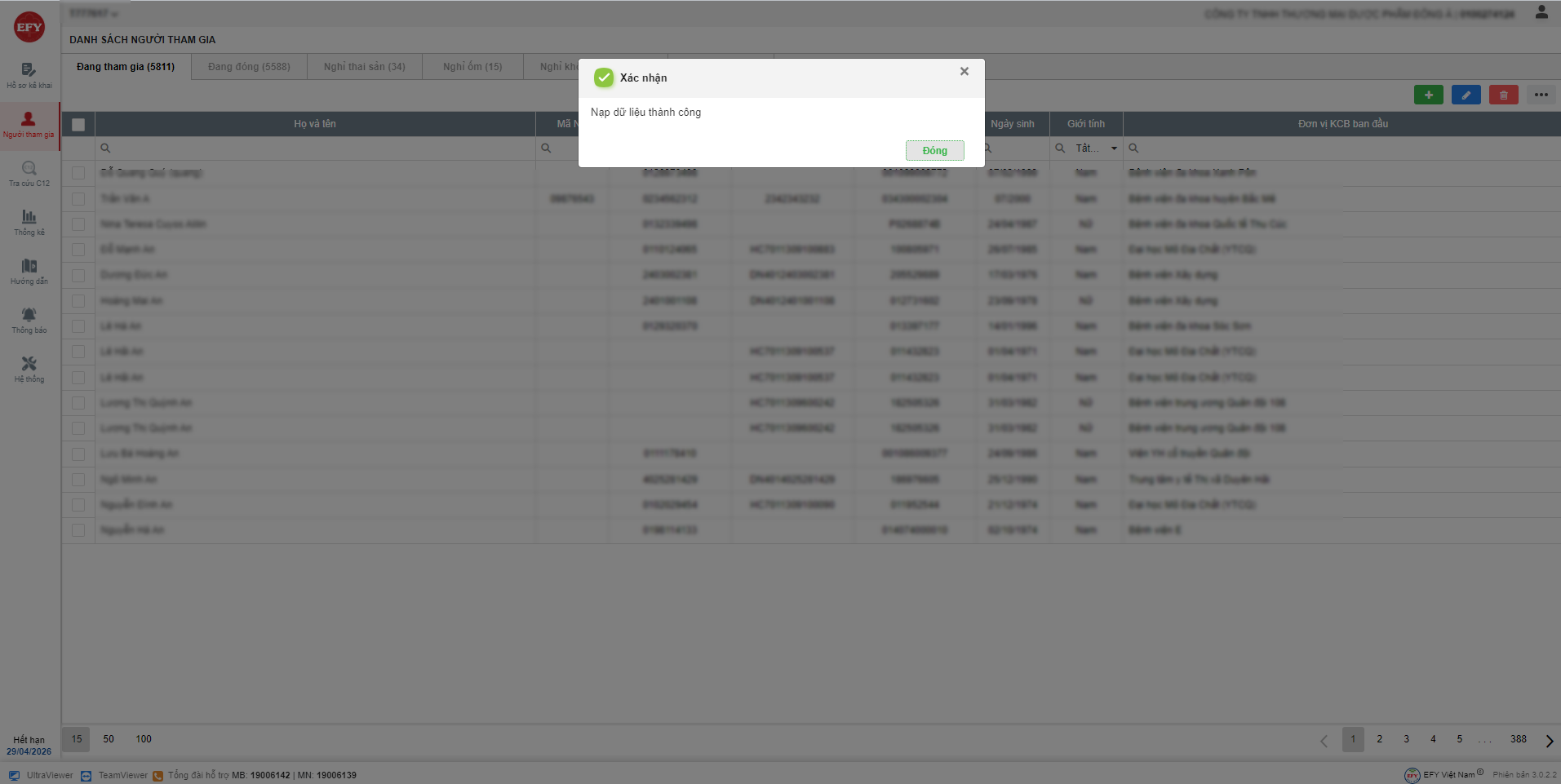Screen dimensions: 1561x784
Task: Click the red trash delete button
Action: [1503, 95]
